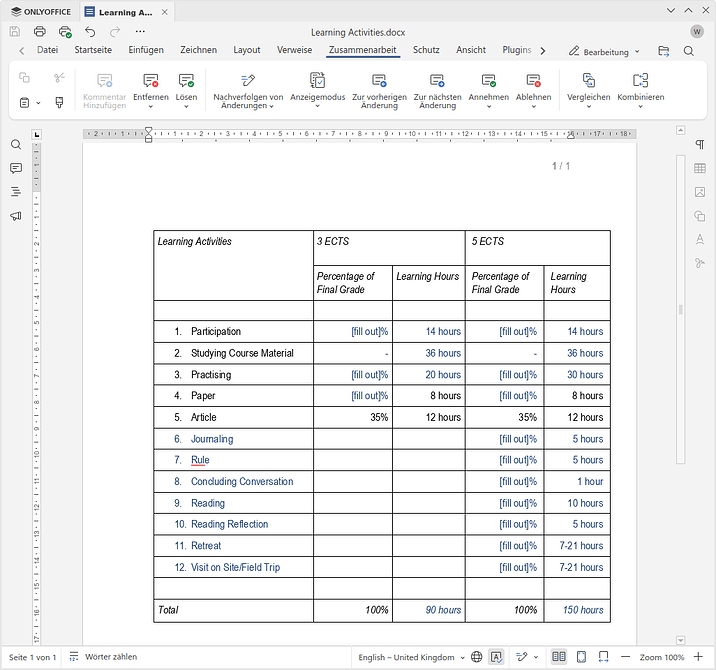
Task: Open paragraph settings in right sidebar
Action: point(700,145)
